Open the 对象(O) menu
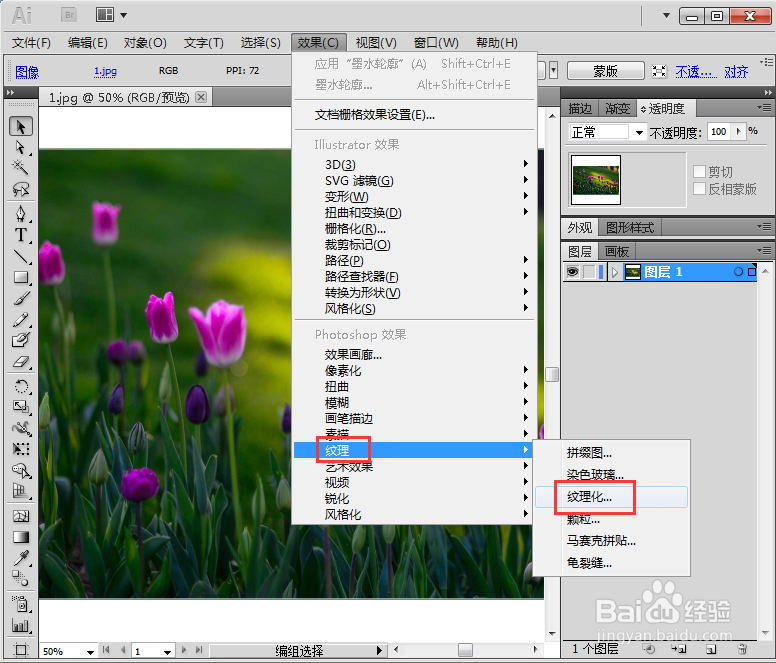776x663 pixels. (x=145, y=43)
